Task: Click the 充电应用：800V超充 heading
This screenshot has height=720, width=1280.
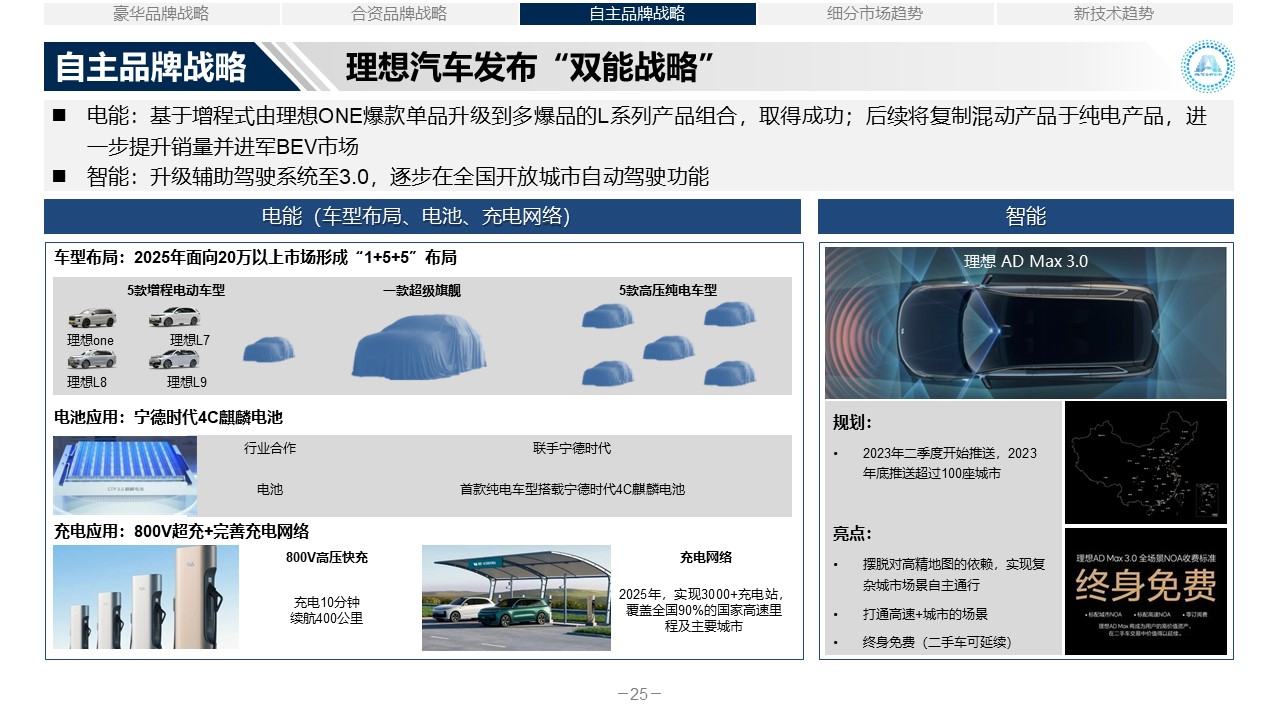Action: (x=181, y=531)
